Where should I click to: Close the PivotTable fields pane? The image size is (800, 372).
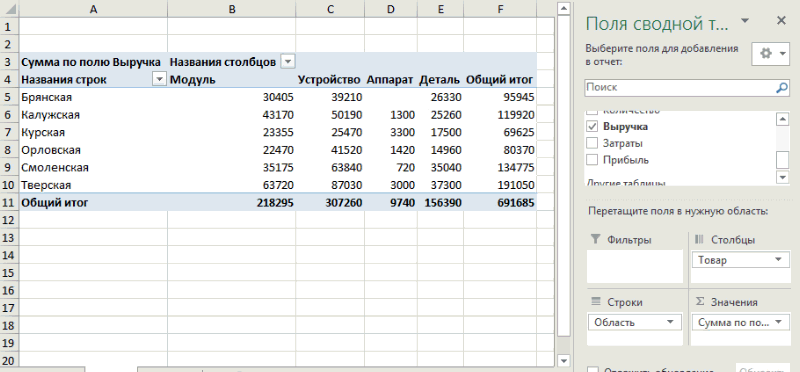click(781, 20)
